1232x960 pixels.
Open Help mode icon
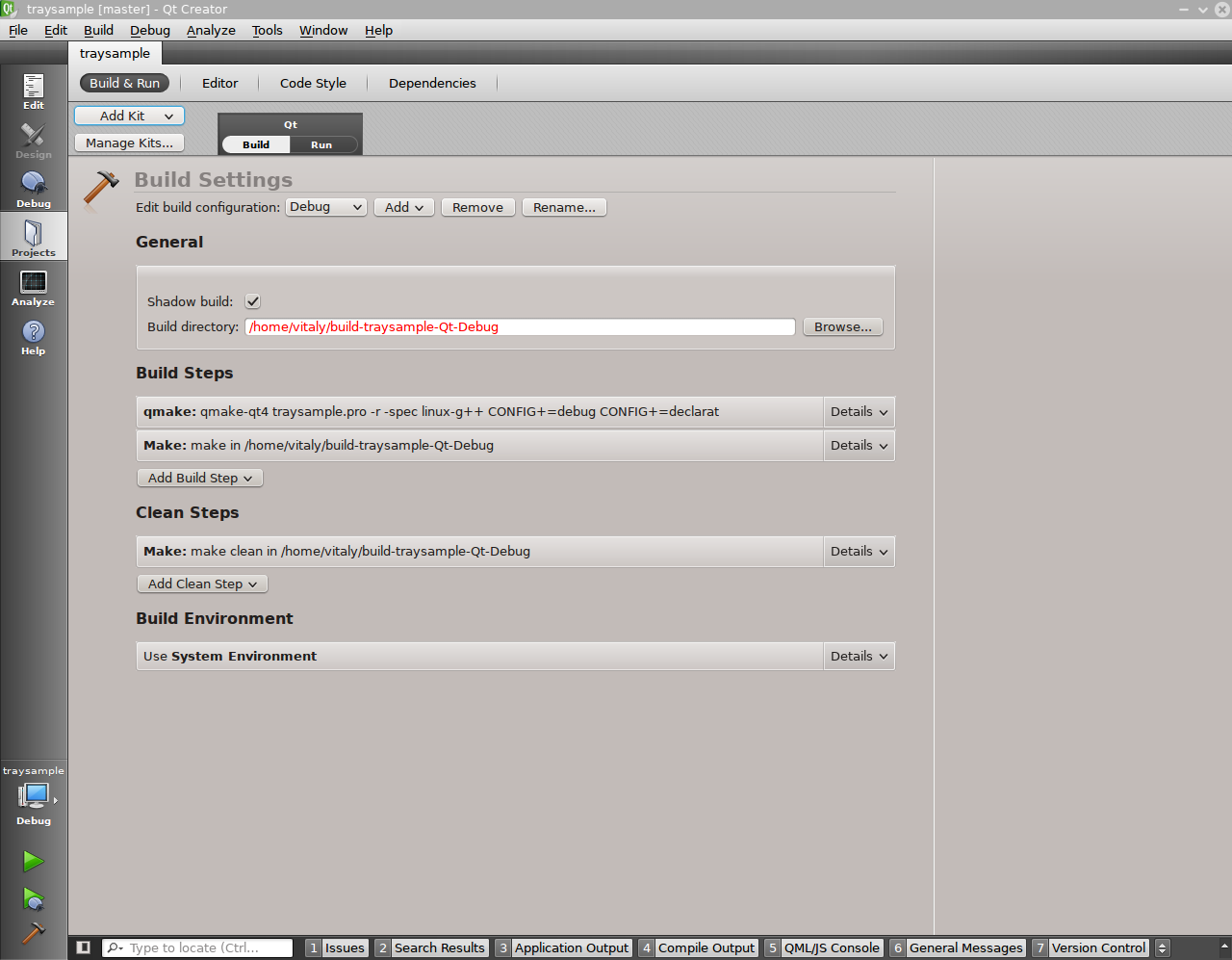click(34, 336)
